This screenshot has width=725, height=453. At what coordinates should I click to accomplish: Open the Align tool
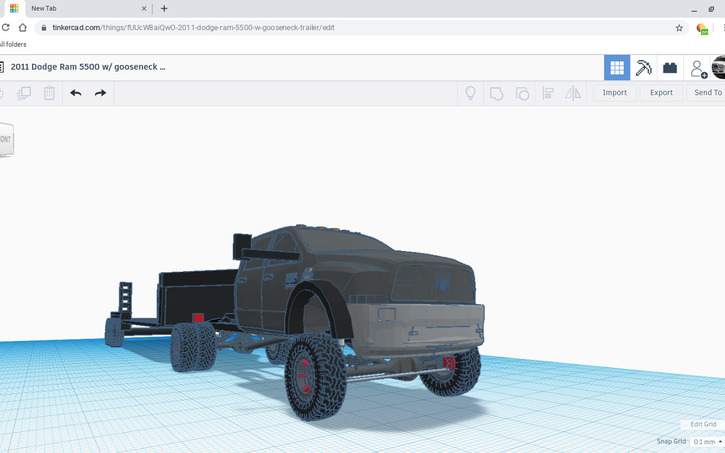(x=548, y=93)
